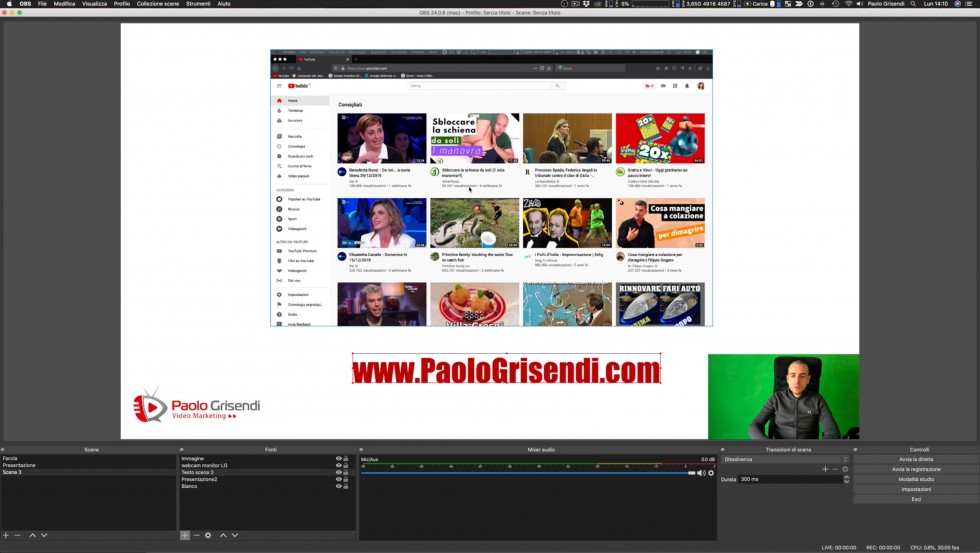Lock the Testo scena 3 source

(346, 472)
